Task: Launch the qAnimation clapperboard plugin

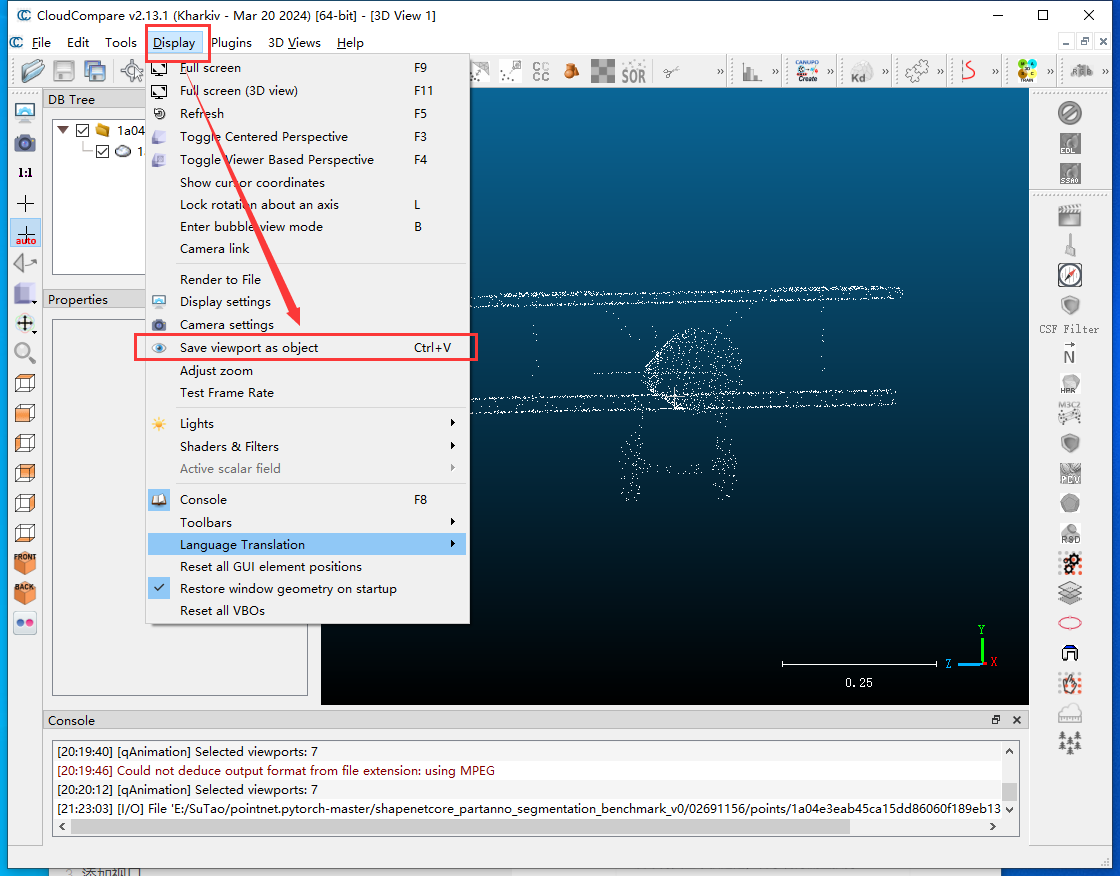Action: 1068,214
